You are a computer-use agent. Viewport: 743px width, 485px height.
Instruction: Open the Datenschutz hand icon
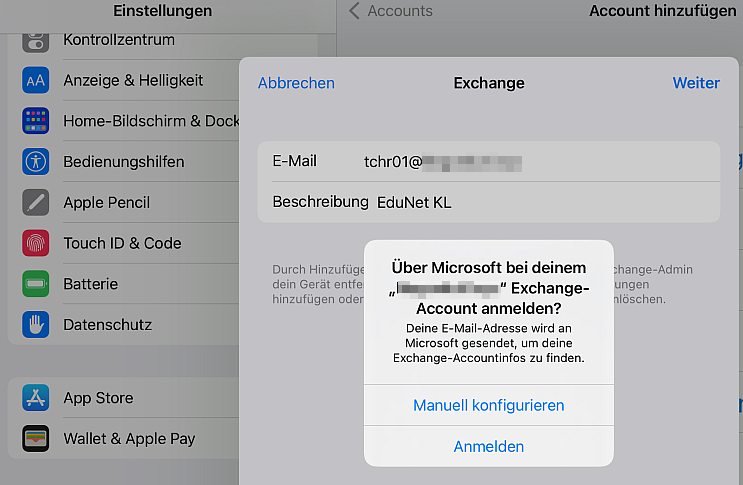(x=36, y=324)
